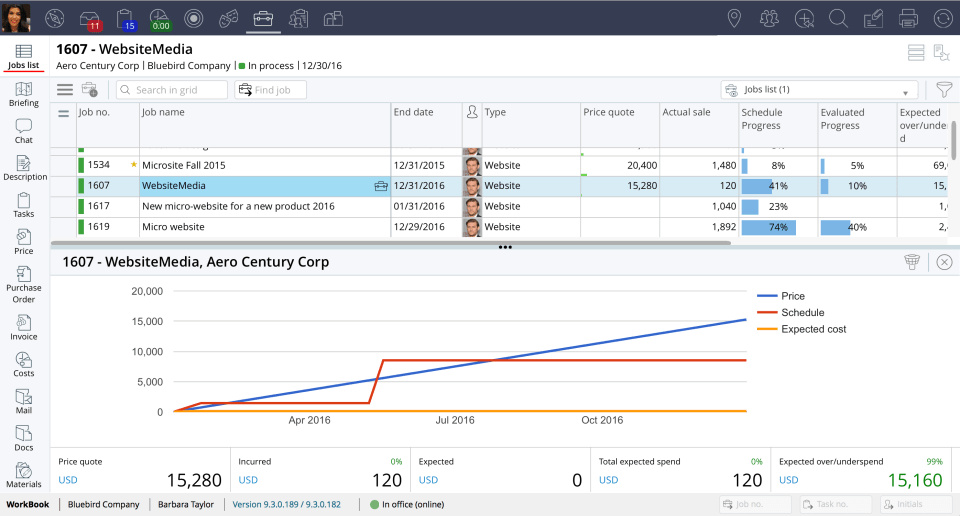Click the Job no. field in status bar
960x516 pixels.
pos(756,504)
